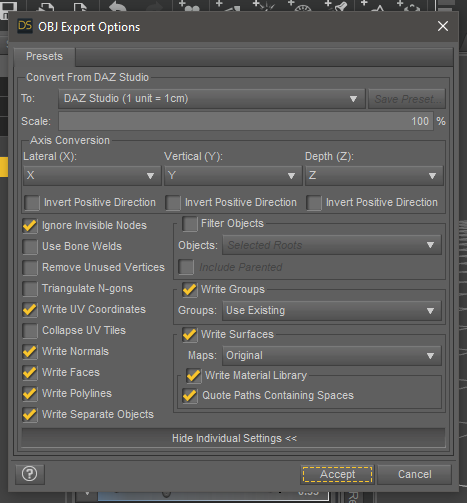Click the Scale percentage slider field
This screenshot has height=503, width=467.
(x=246, y=121)
